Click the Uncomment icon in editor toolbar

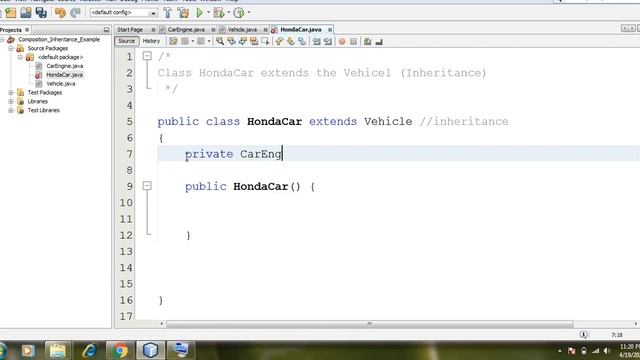coord(379,41)
